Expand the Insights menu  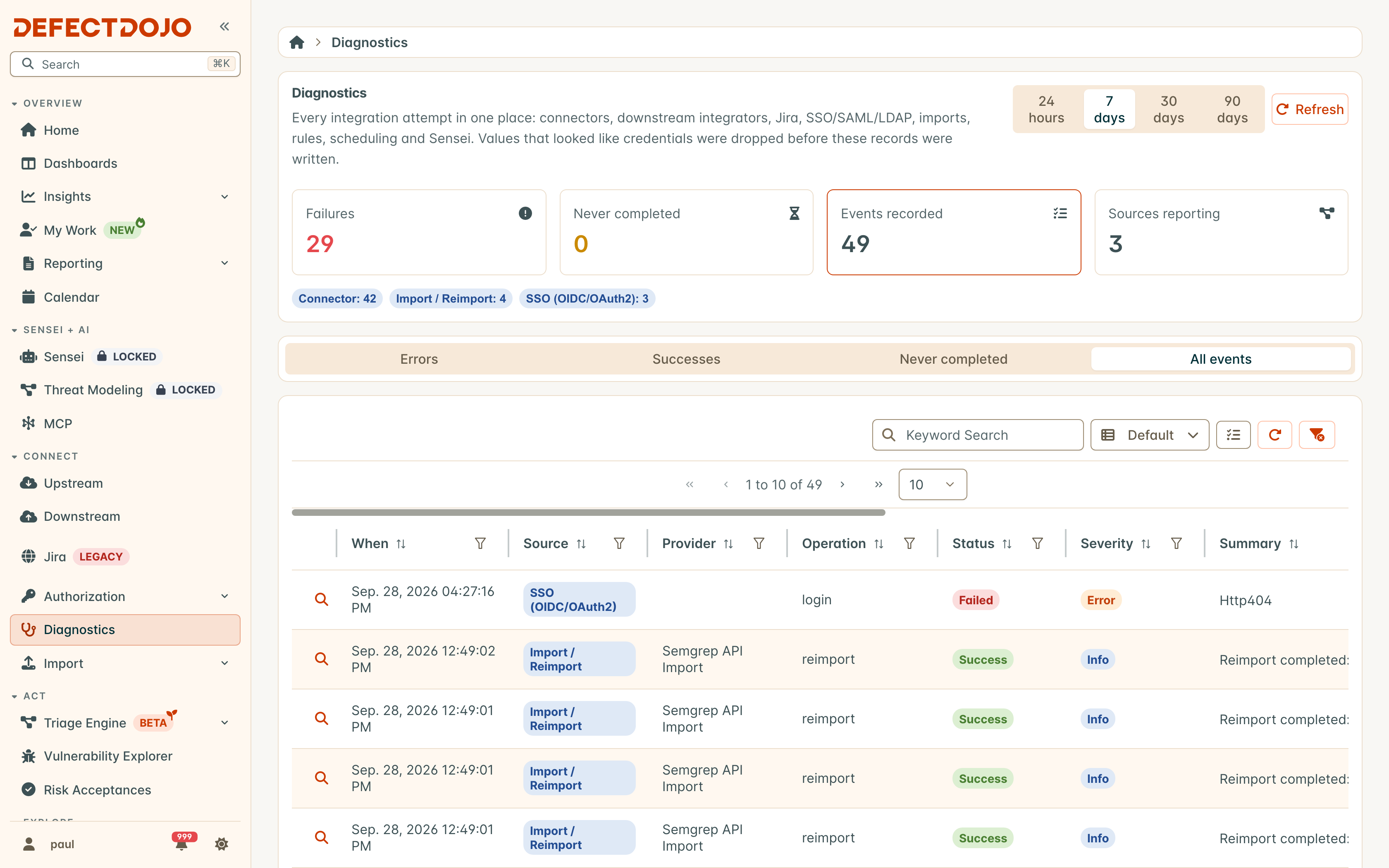point(224,197)
